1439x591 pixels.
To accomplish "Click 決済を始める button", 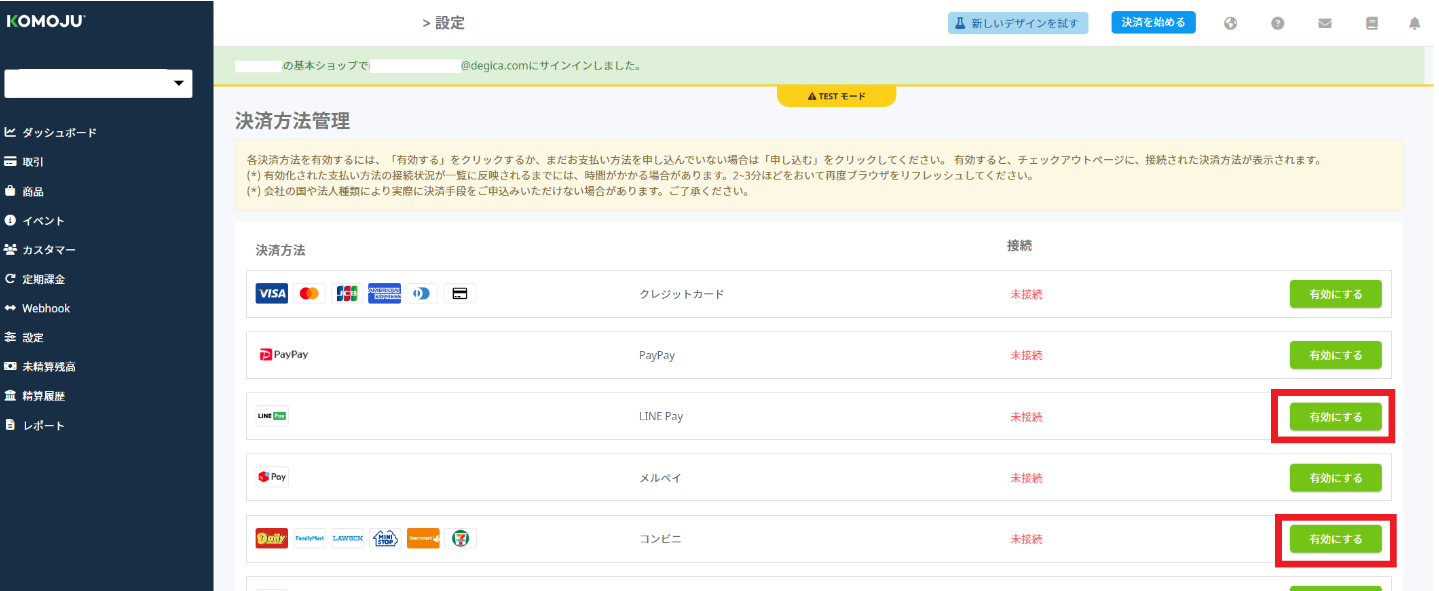I will (x=1153, y=23).
